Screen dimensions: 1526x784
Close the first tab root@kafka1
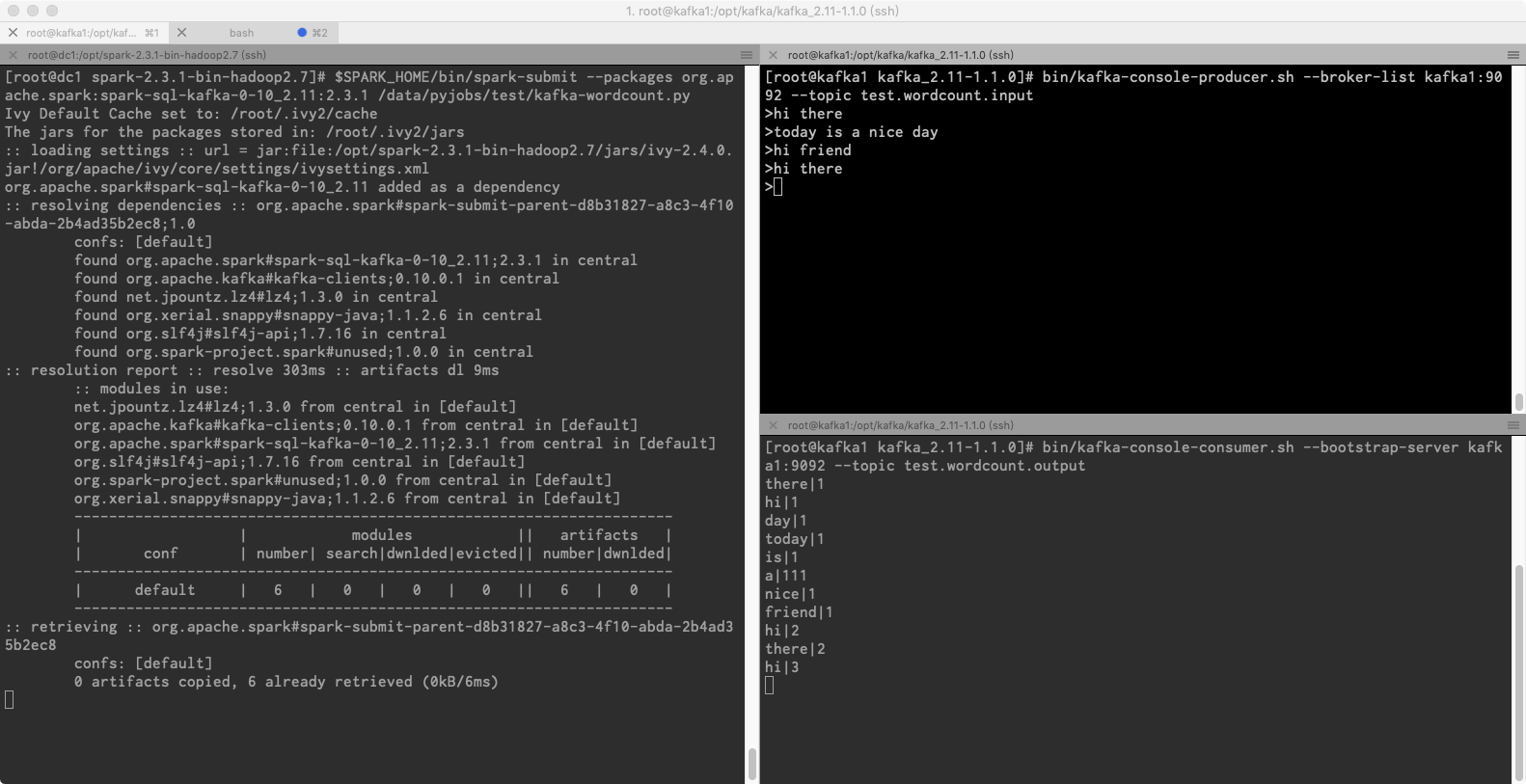(13, 33)
